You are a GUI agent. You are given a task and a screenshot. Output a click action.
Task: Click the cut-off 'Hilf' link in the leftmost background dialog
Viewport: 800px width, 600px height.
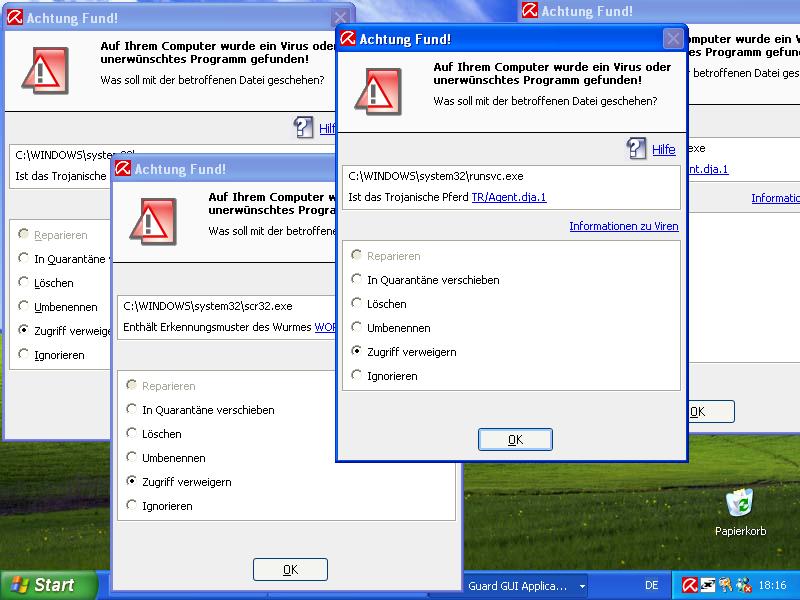[x=327, y=129]
